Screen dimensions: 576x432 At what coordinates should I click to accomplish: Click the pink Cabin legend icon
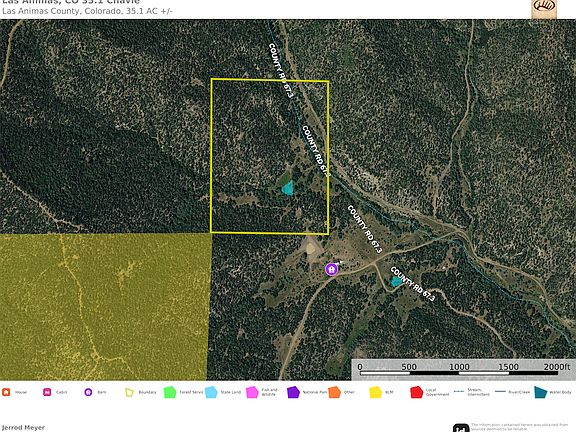click(47, 392)
